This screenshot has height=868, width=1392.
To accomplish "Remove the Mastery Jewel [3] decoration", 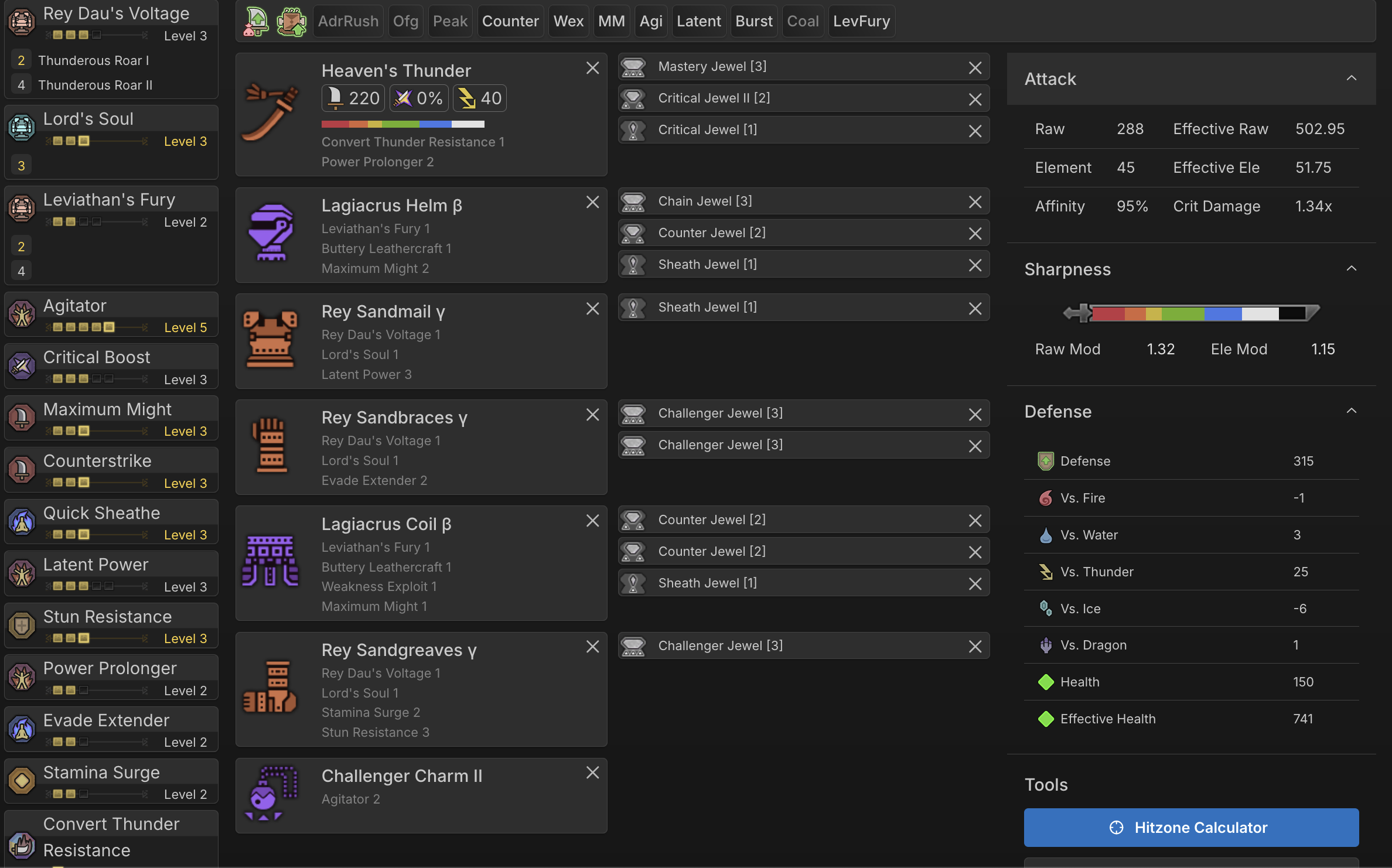I will click(975, 68).
